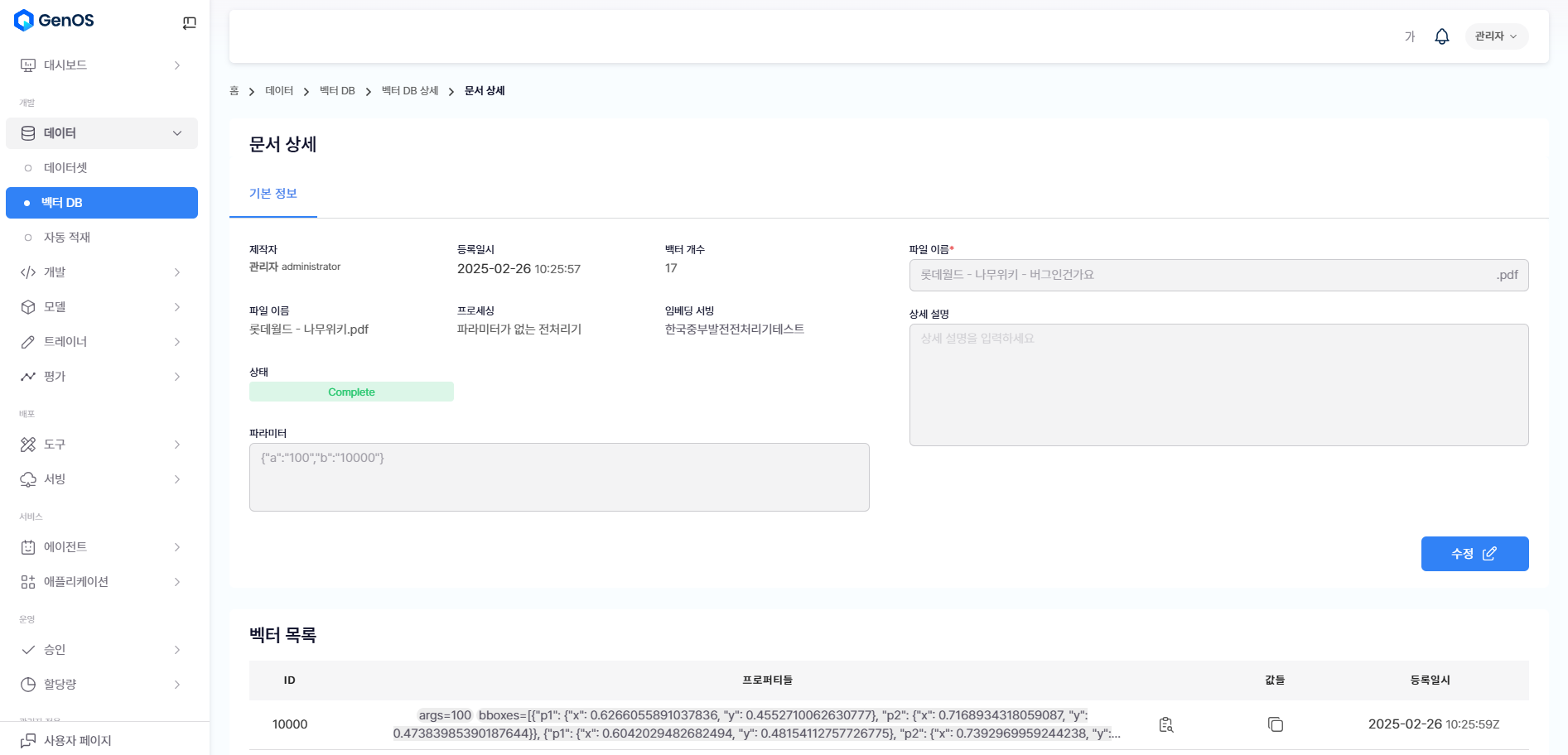Open the 관리자 user dropdown
1568x755 pixels.
coord(1496,36)
